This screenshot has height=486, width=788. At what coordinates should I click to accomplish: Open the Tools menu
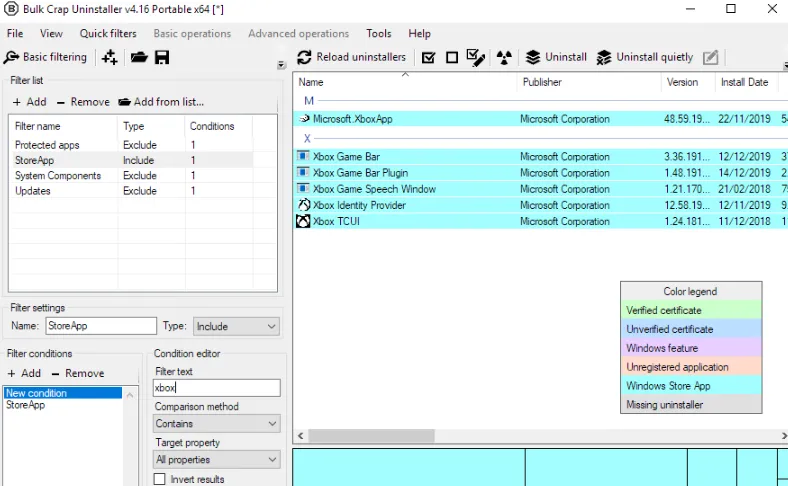coord(378,34)
